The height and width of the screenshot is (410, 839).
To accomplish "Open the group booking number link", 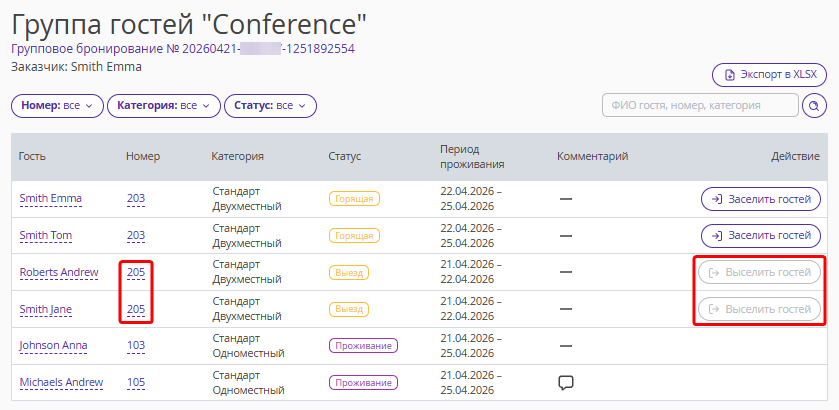I will pyautogui.click(x=183, y=49).
